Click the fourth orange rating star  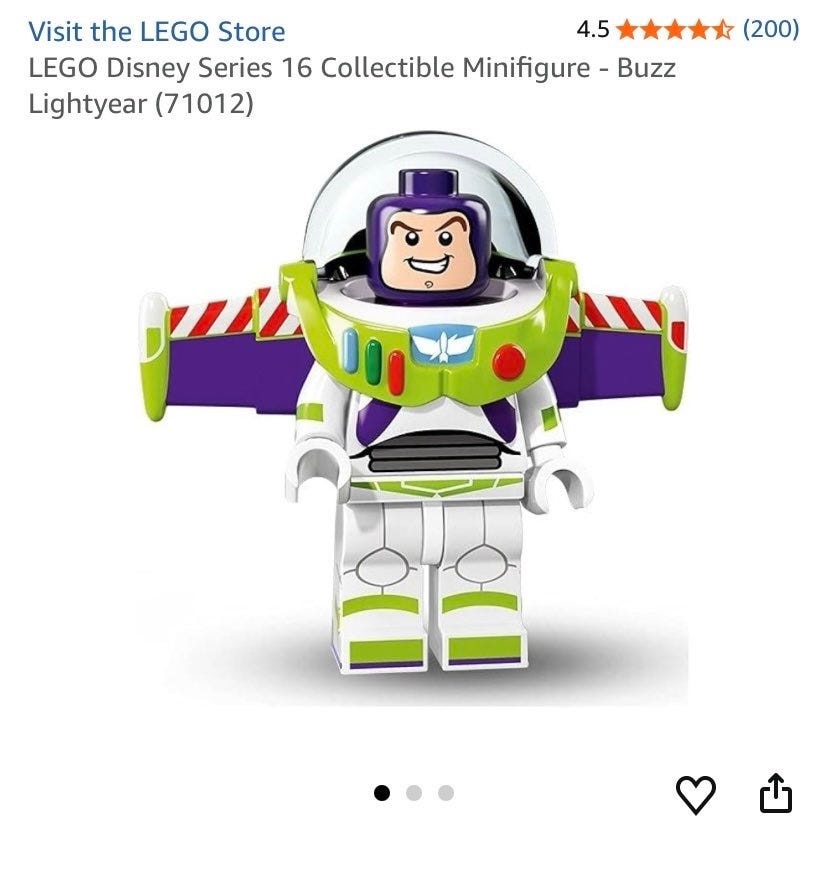coord(698,29)
